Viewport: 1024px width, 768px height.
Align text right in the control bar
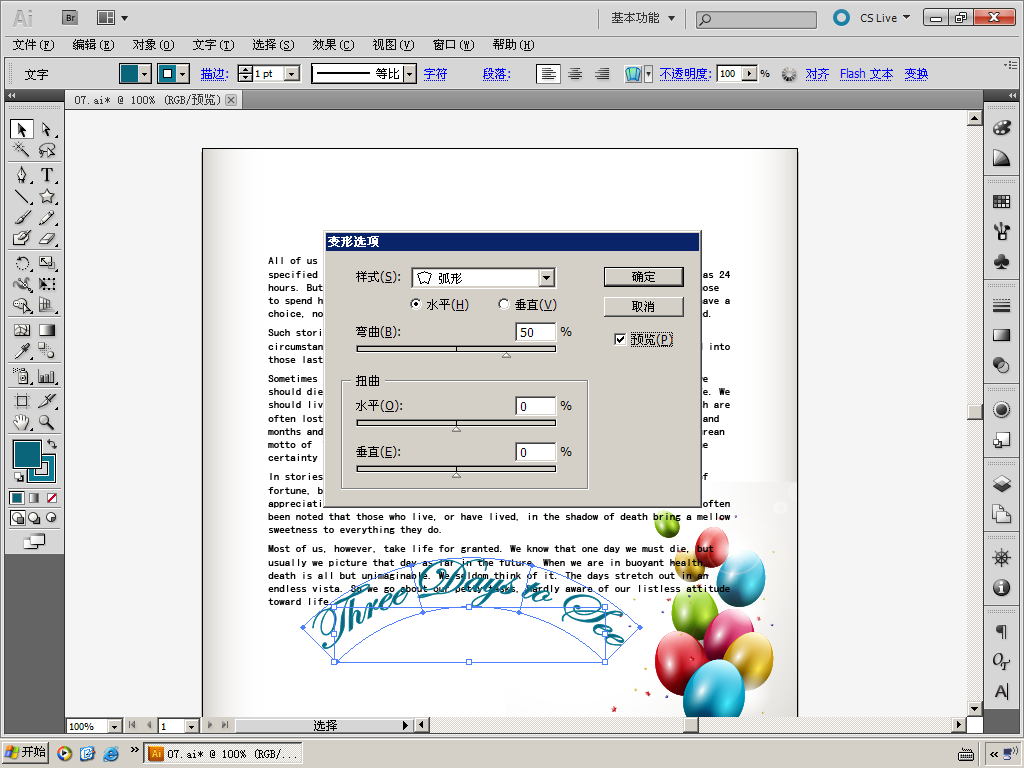[x=601, y=74]
